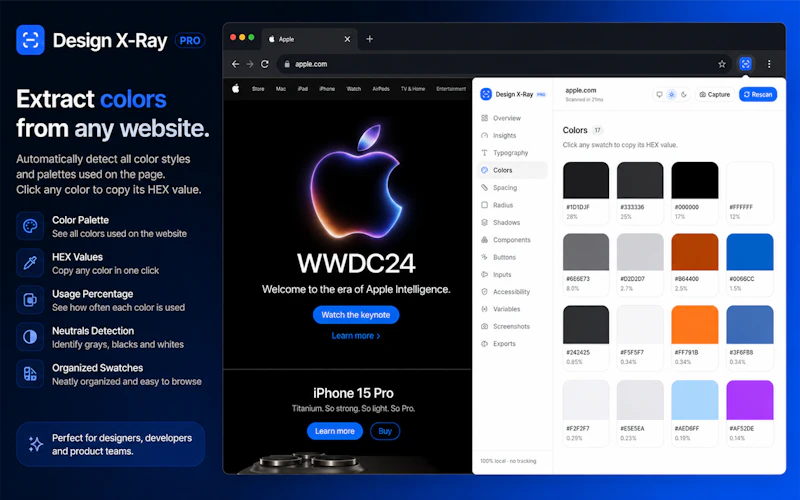Viewport: 800px width, 500px height.
Task: Click the sparkle icon beside 'Perfect for designers'
Action: tap(35, 444)
